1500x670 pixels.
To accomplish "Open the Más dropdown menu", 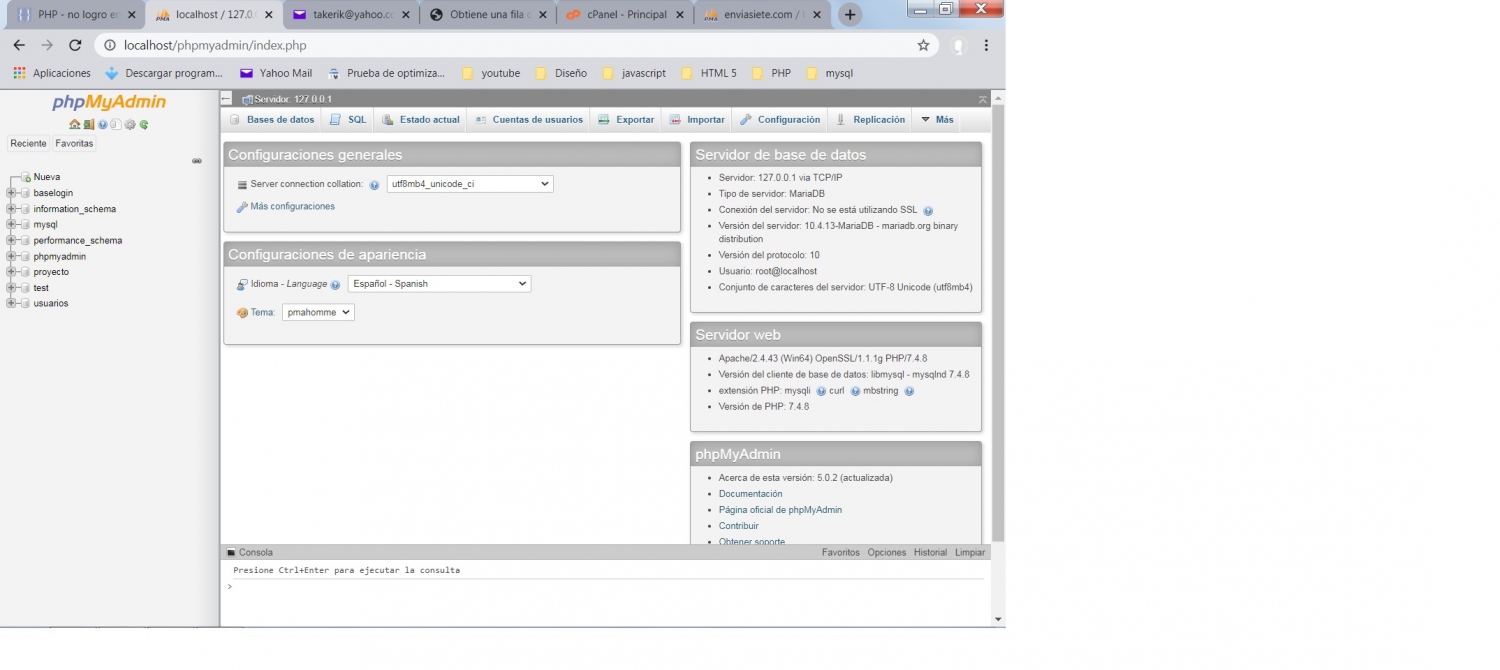I will point(937,120).
